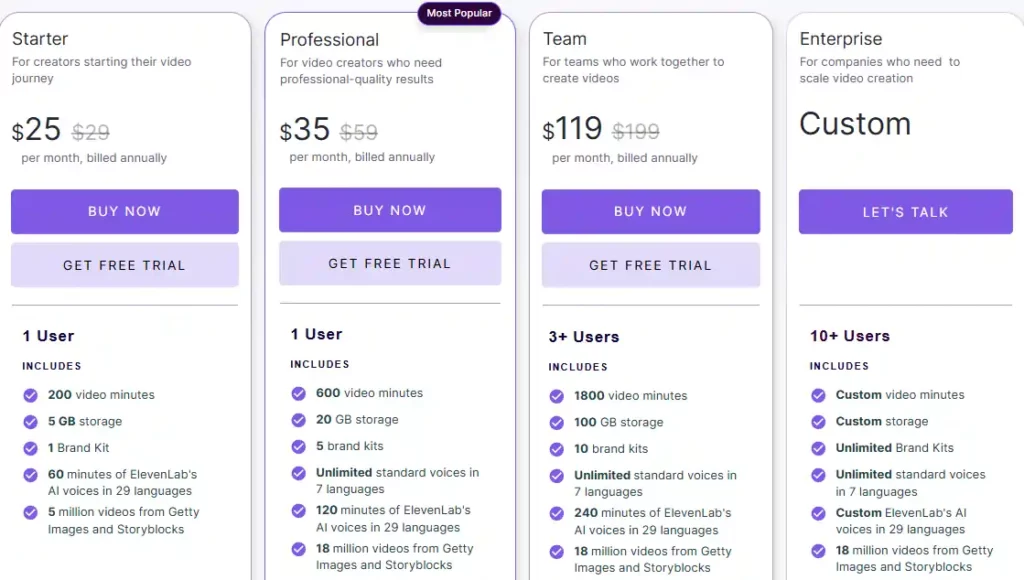Click the checkmark next to 5 brand kits
Screen dimensions: 1024x580
tap(298, 446)
